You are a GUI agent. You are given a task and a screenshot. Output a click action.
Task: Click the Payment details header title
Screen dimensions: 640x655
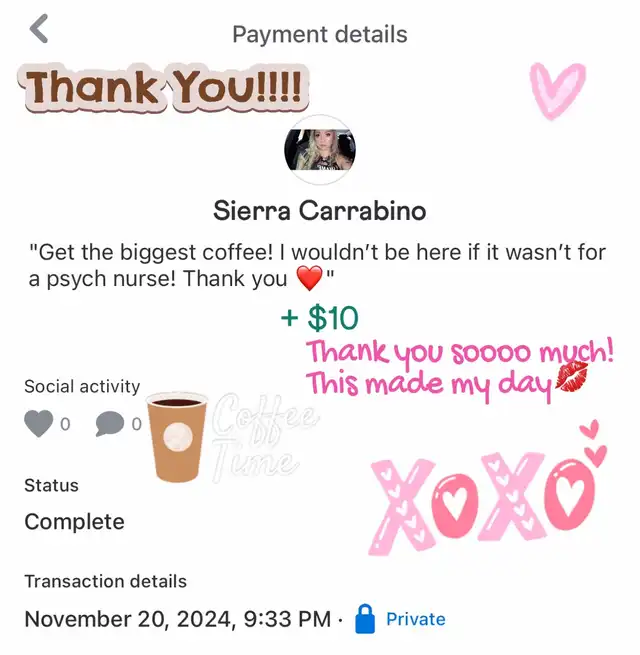320,34
